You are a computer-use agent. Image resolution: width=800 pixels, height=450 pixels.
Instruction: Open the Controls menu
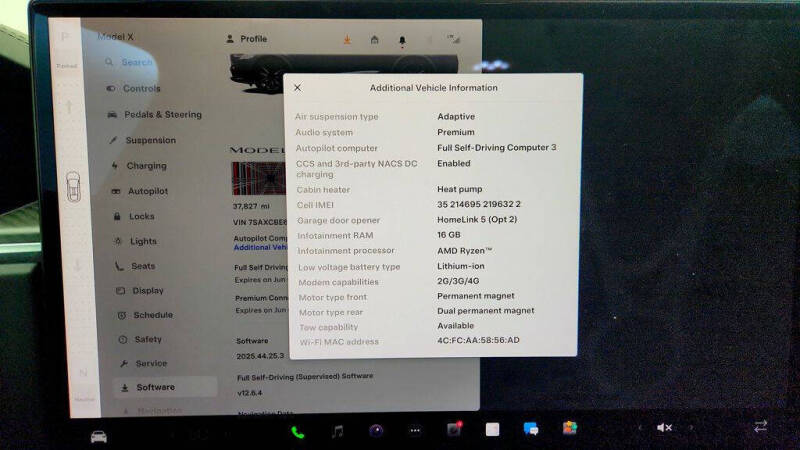point(134,88)
